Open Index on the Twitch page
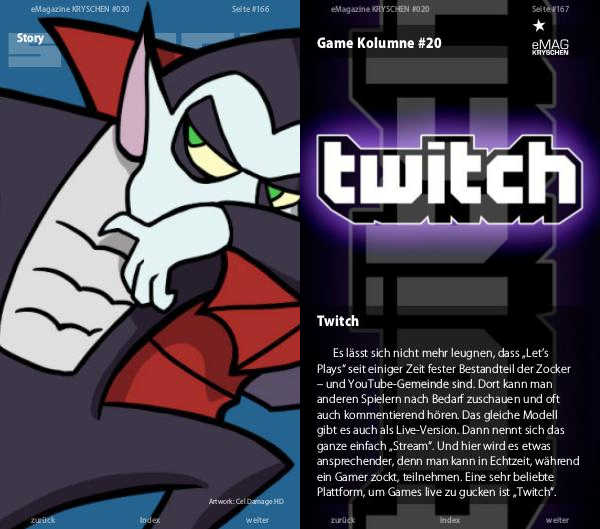The height and width of the screenshot is (529, 600). click(x=450, y=520)
